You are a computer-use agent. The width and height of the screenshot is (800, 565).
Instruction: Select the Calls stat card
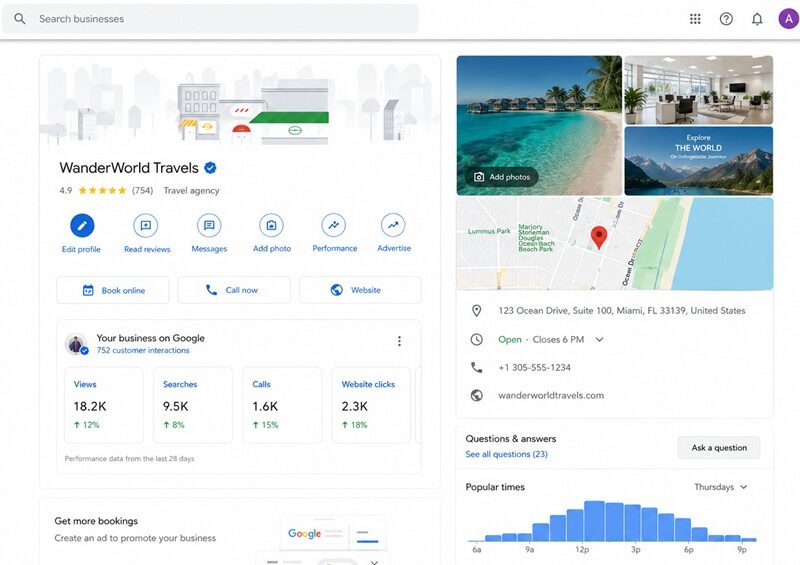282,405
